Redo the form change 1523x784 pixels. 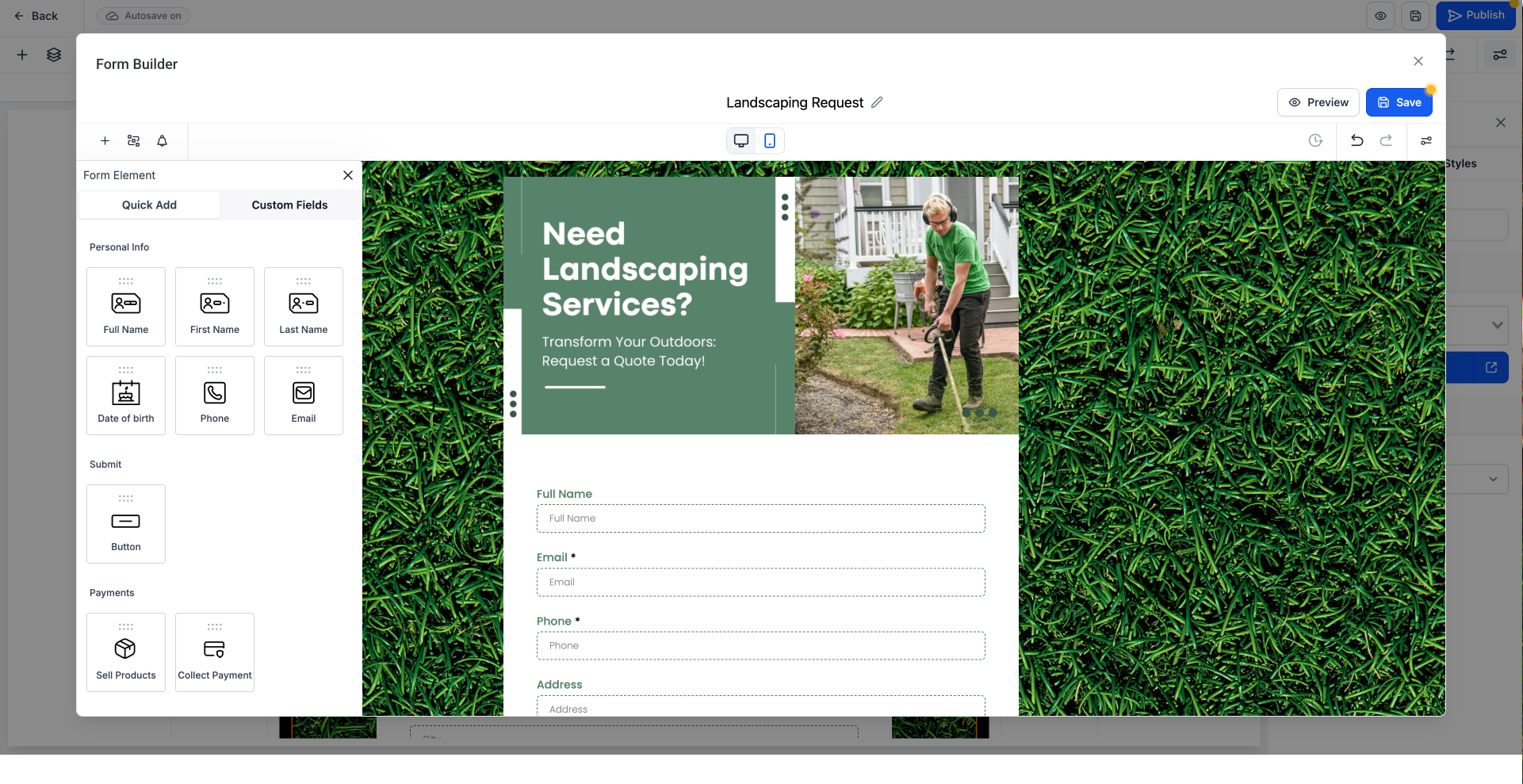pyautogui.click(x=1386, y=140)
